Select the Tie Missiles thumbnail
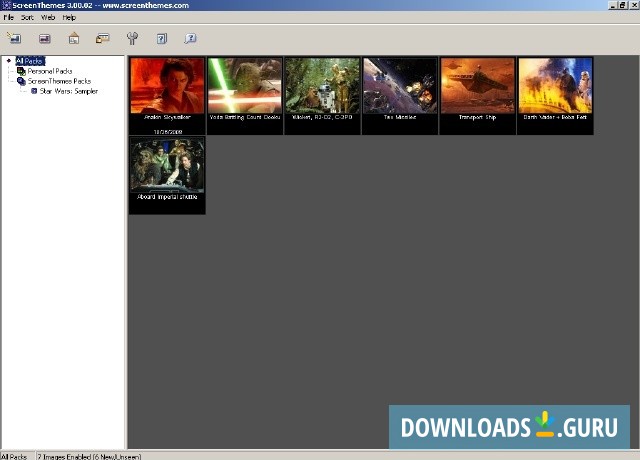 (x=400, y=96)
